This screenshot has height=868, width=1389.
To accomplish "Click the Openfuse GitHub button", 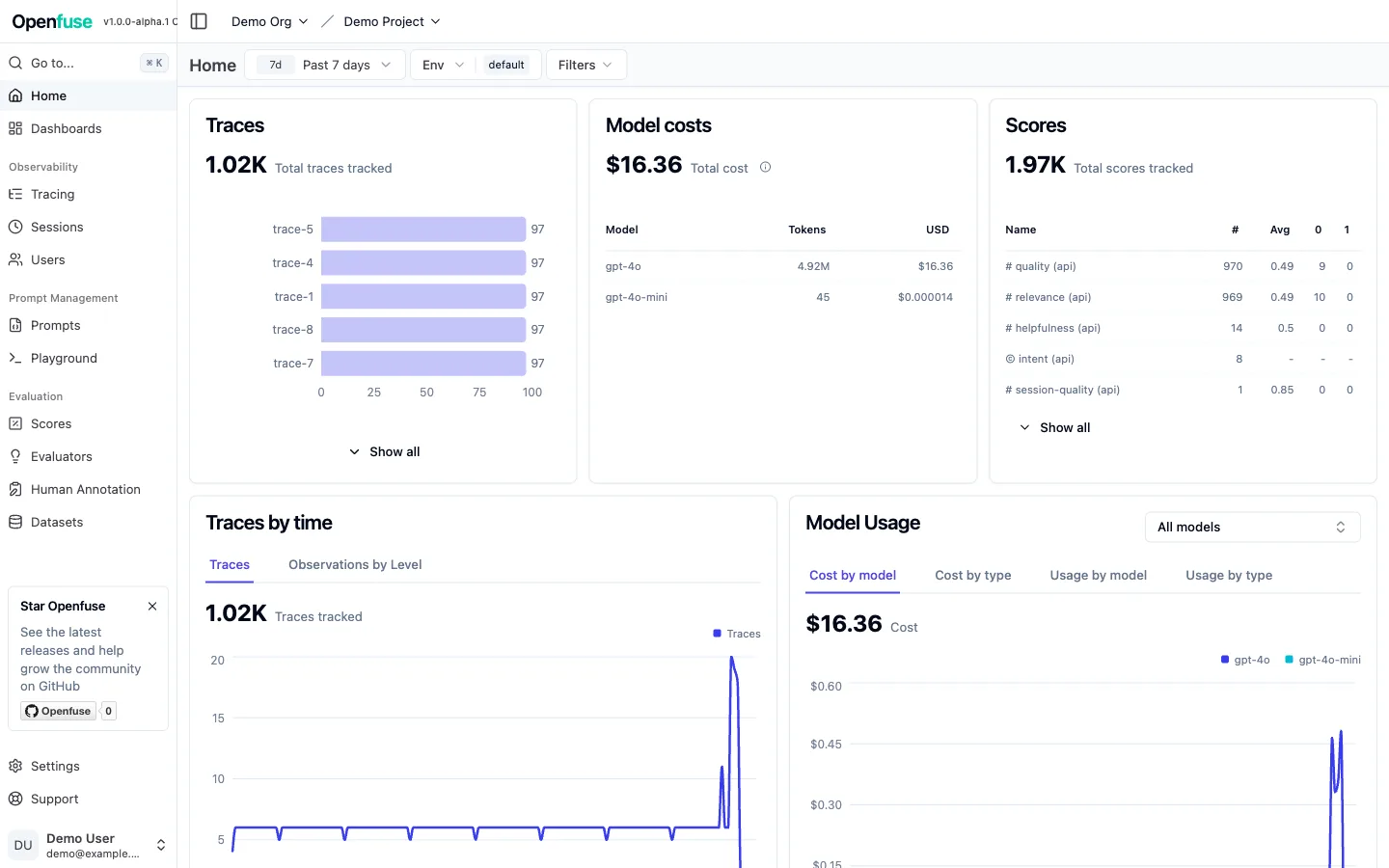I will coord(58,711).
